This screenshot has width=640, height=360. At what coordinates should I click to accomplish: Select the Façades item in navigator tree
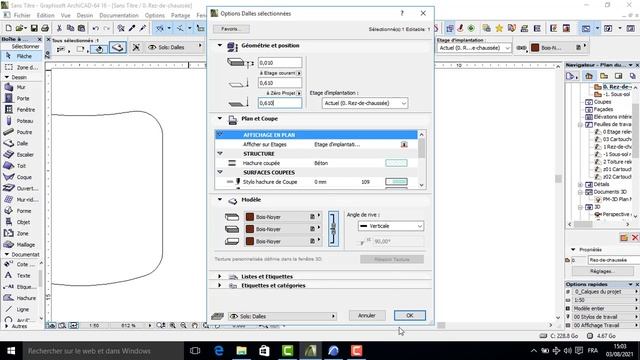click(603, 109)
